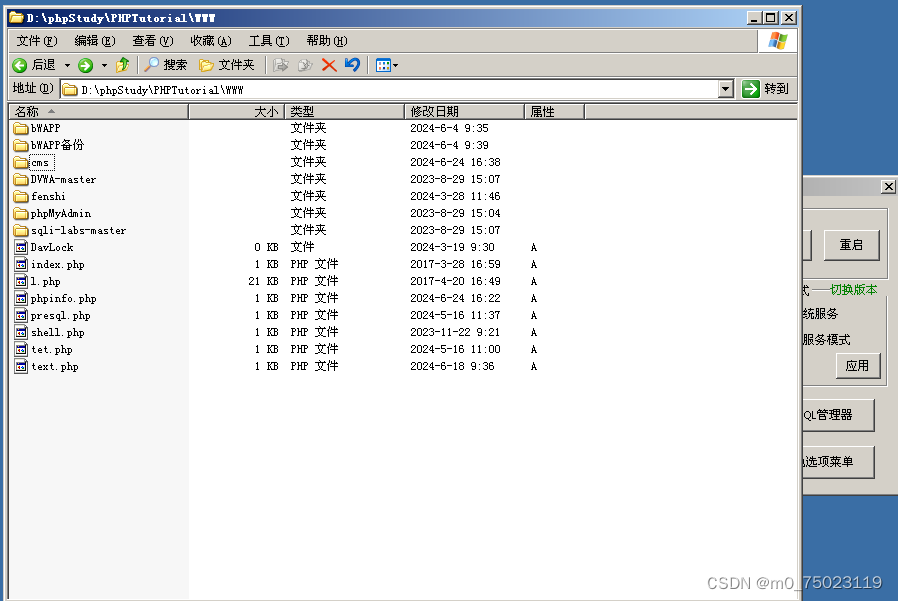898x601 pixels.
Task: Open the address bar dropdown arrow
Action: click(x=728, y=89)
